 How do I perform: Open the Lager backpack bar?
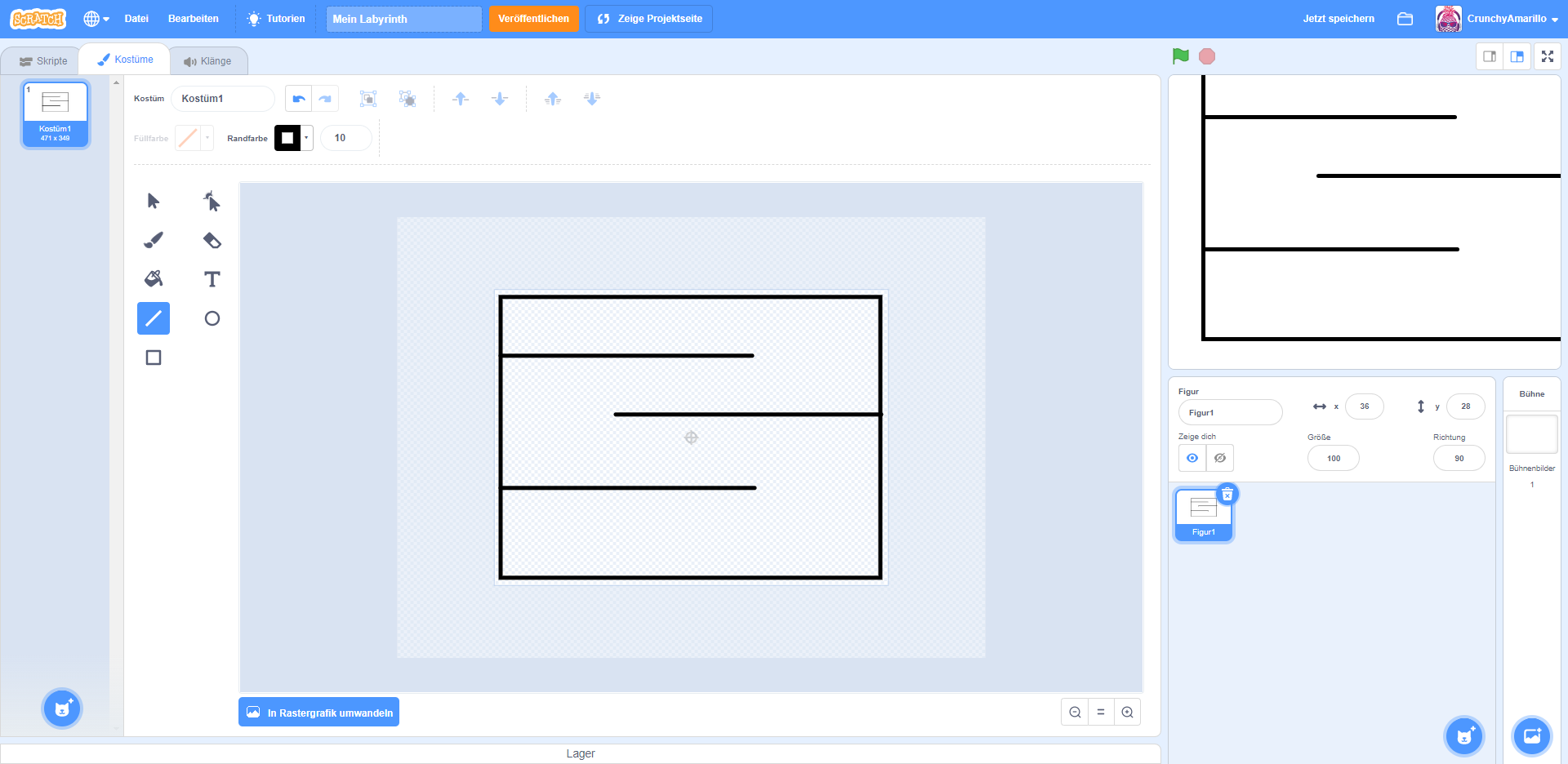coord(581,753)
